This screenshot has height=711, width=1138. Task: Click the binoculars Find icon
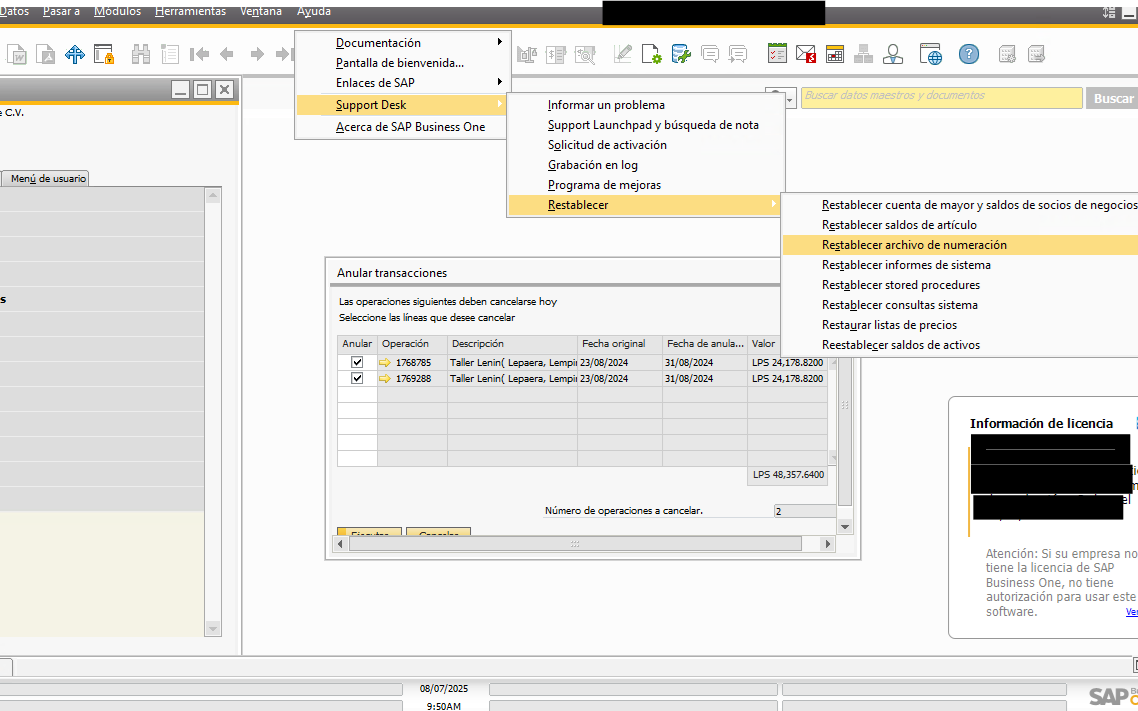141,54
